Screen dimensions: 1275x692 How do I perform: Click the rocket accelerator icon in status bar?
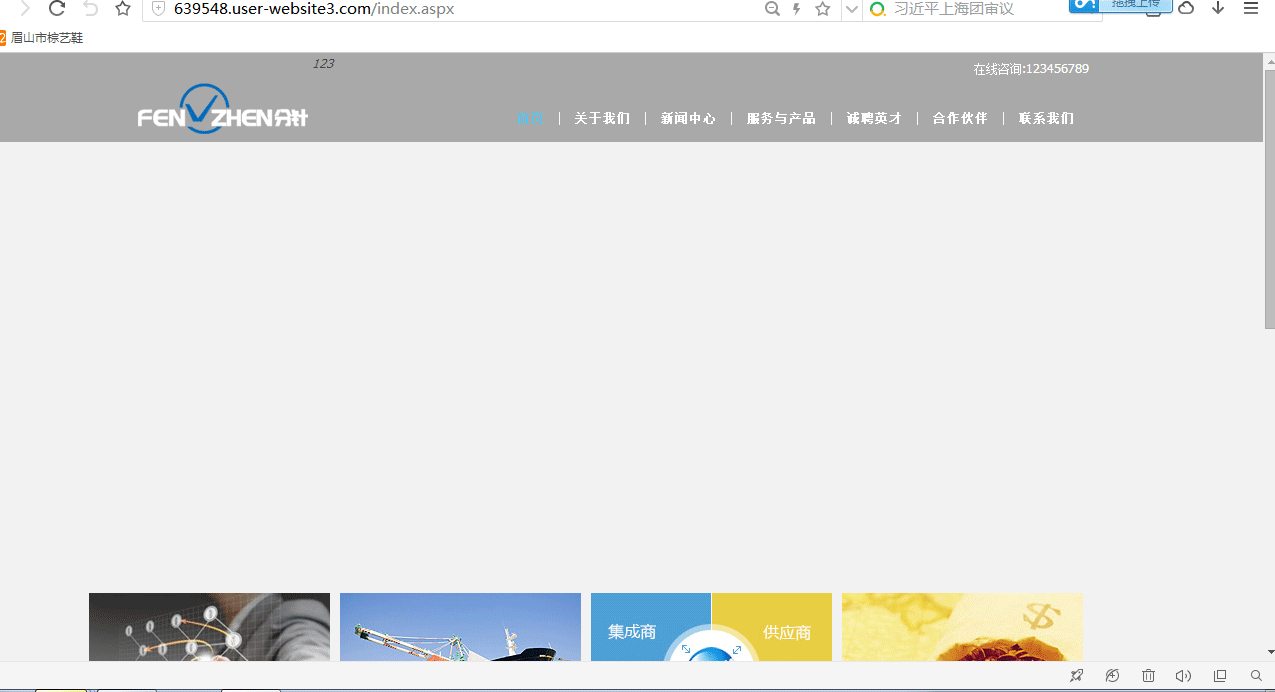(1076, 676)
